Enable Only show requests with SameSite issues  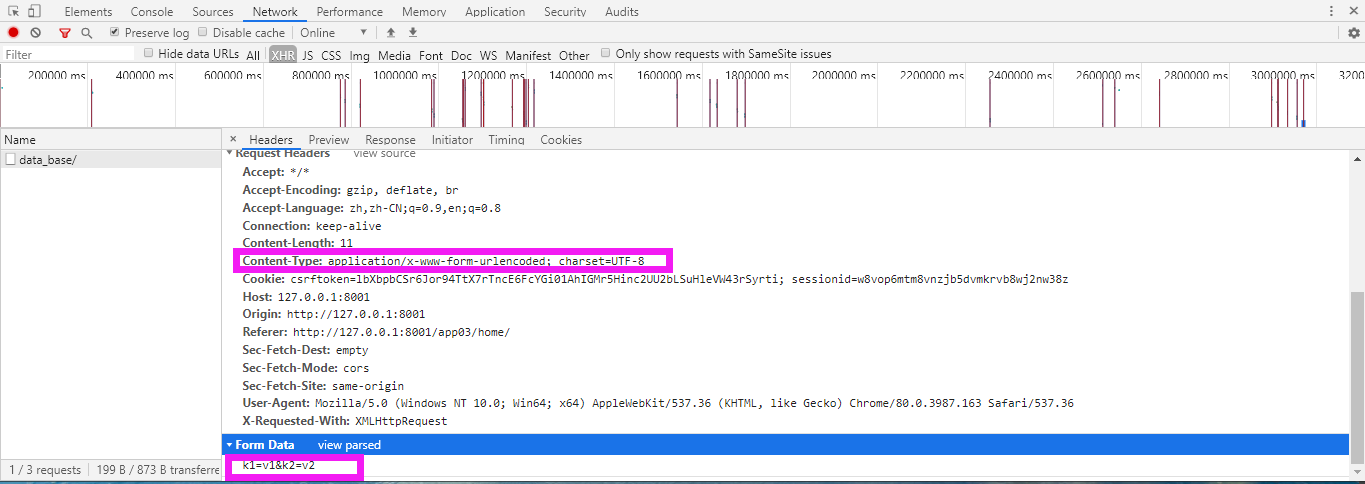point(606,53)
